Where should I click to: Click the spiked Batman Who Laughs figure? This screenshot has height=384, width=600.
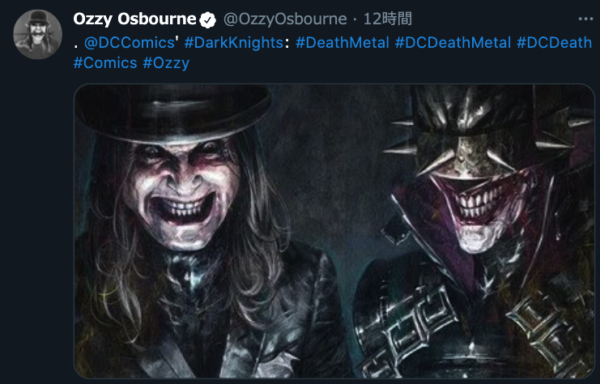pos(473,231)
